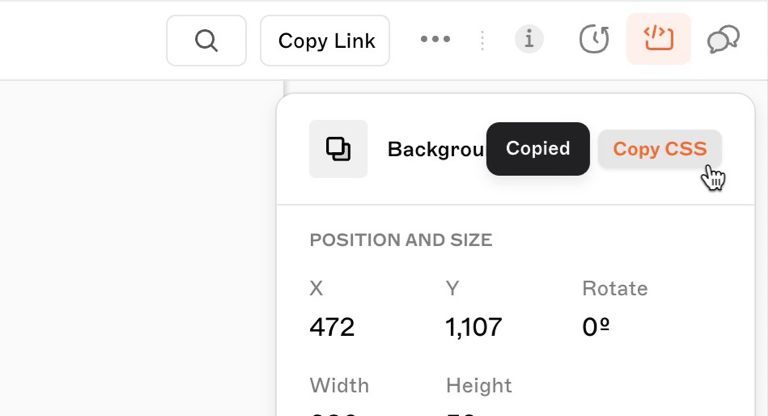Click the Copy Link button

tap(325, 40)
